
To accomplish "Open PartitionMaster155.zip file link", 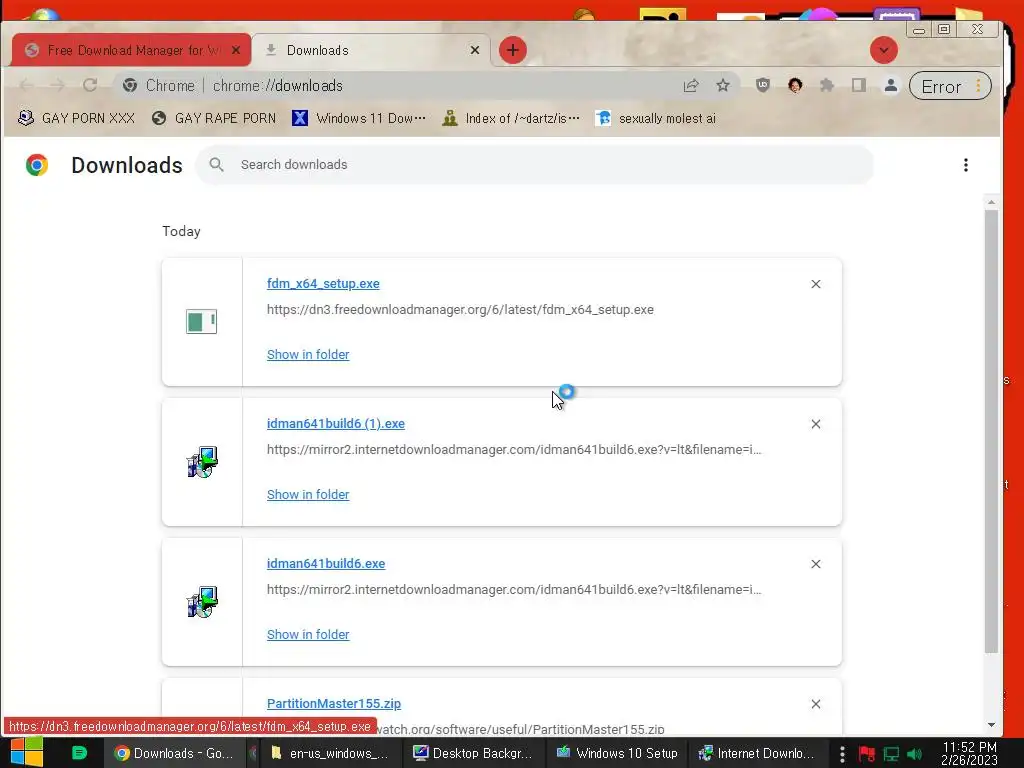I will [x=334, y=704].
